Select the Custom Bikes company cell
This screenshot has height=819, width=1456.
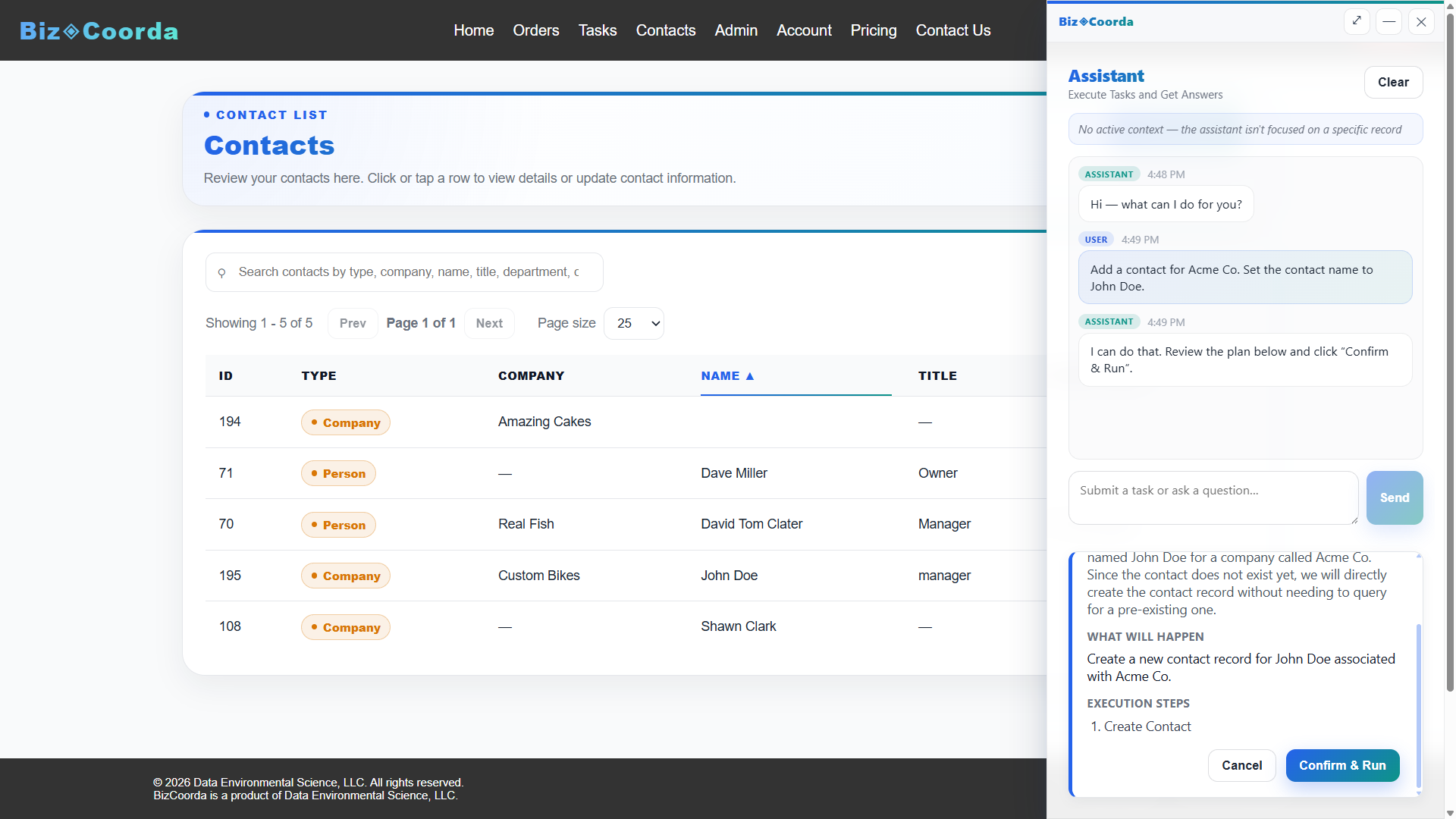click(539, 576)
